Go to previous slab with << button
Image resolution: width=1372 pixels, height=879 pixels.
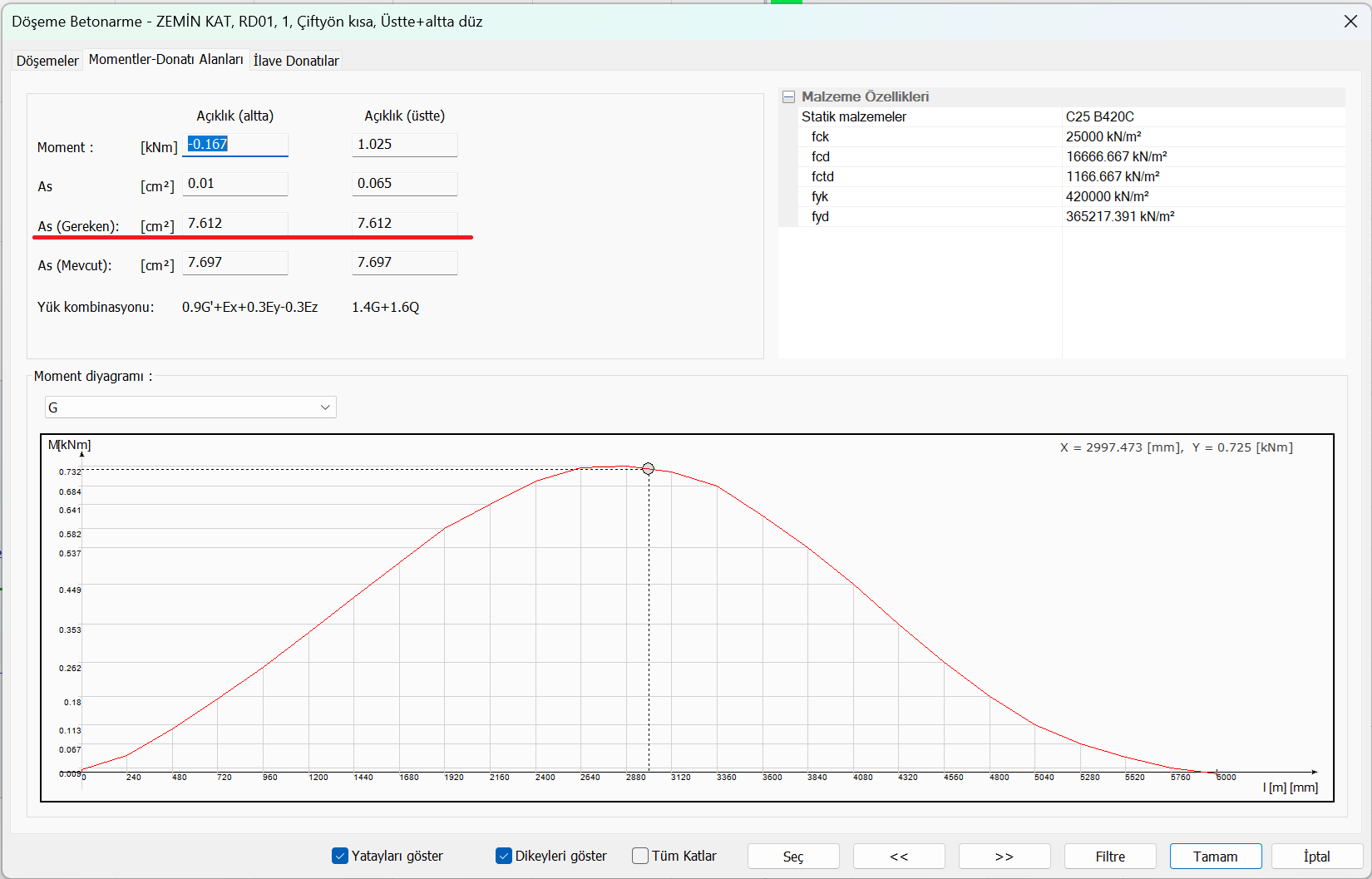[899, 857]
